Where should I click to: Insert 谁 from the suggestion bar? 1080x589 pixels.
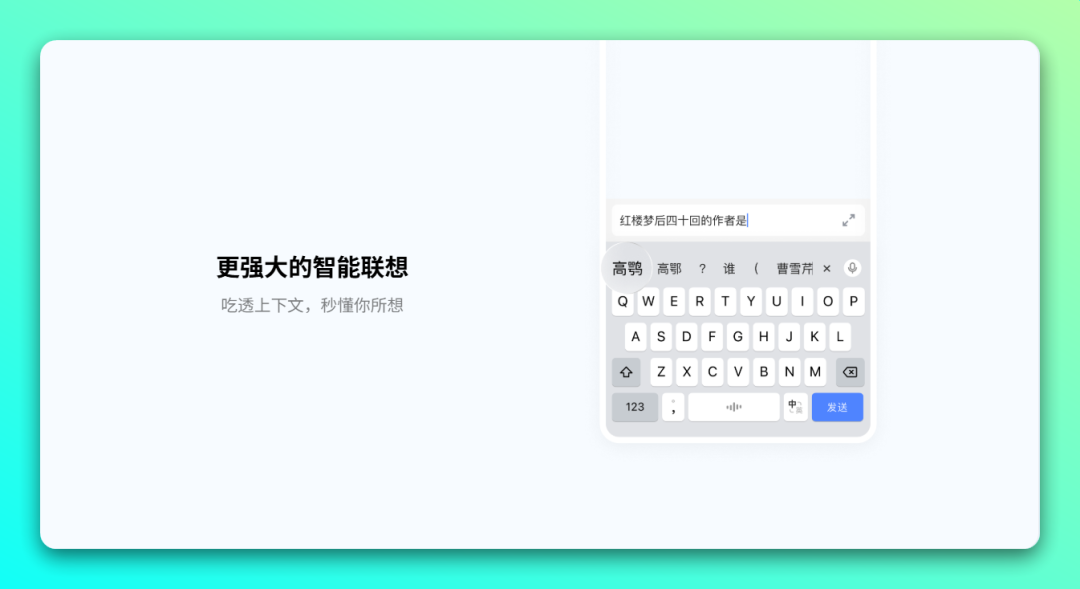[728, 267]
